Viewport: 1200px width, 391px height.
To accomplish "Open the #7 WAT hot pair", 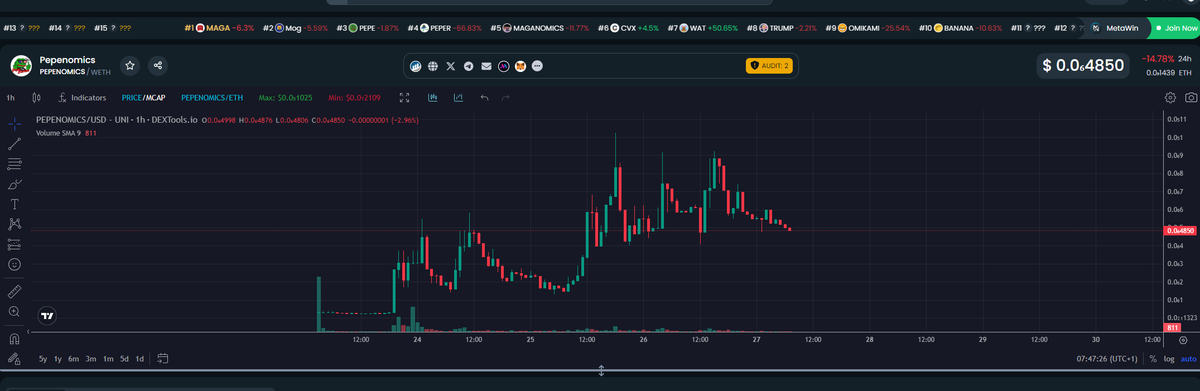I will click(x=704, y=27).
